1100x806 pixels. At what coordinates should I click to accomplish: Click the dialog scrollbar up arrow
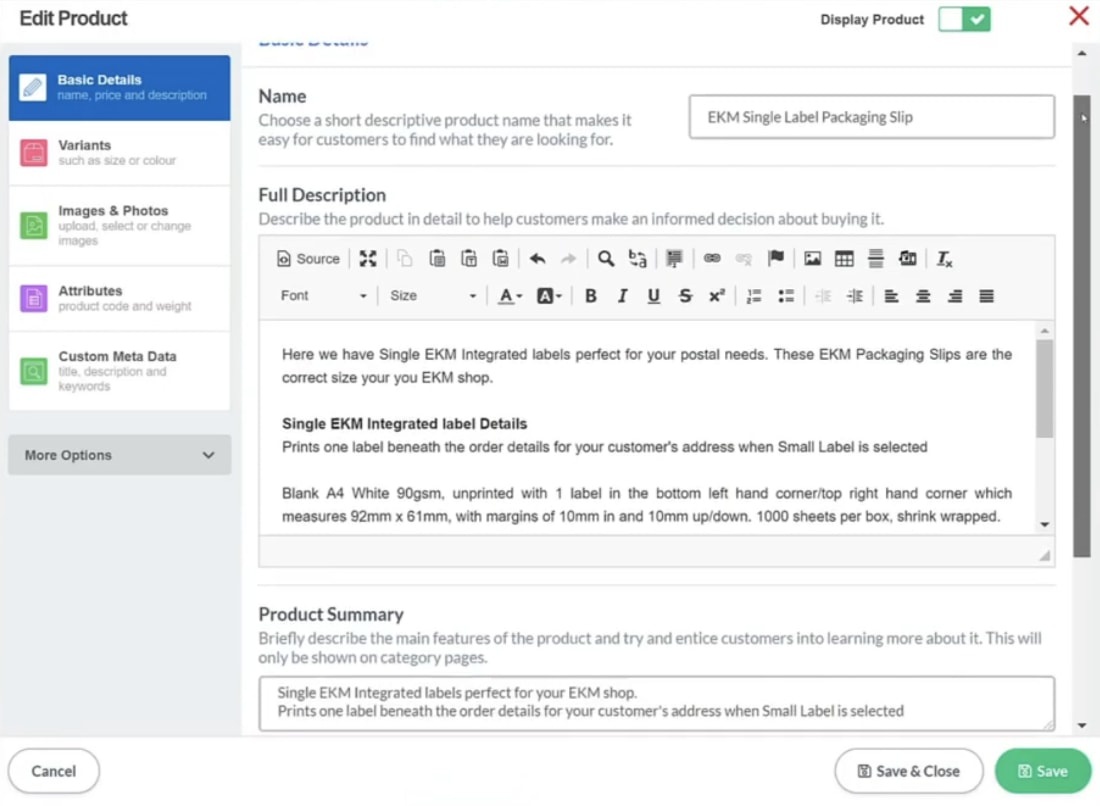pos(1082,53)
